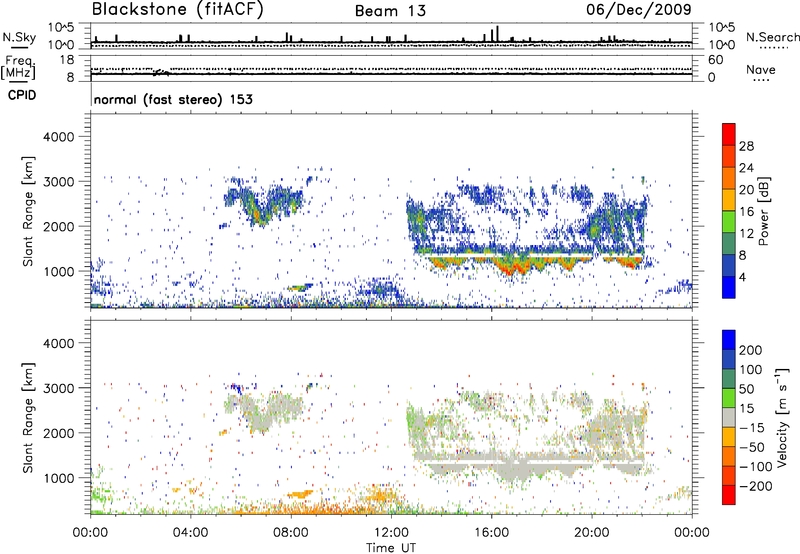
Task: Select the -15 velocity scale label
Action: 752,428
